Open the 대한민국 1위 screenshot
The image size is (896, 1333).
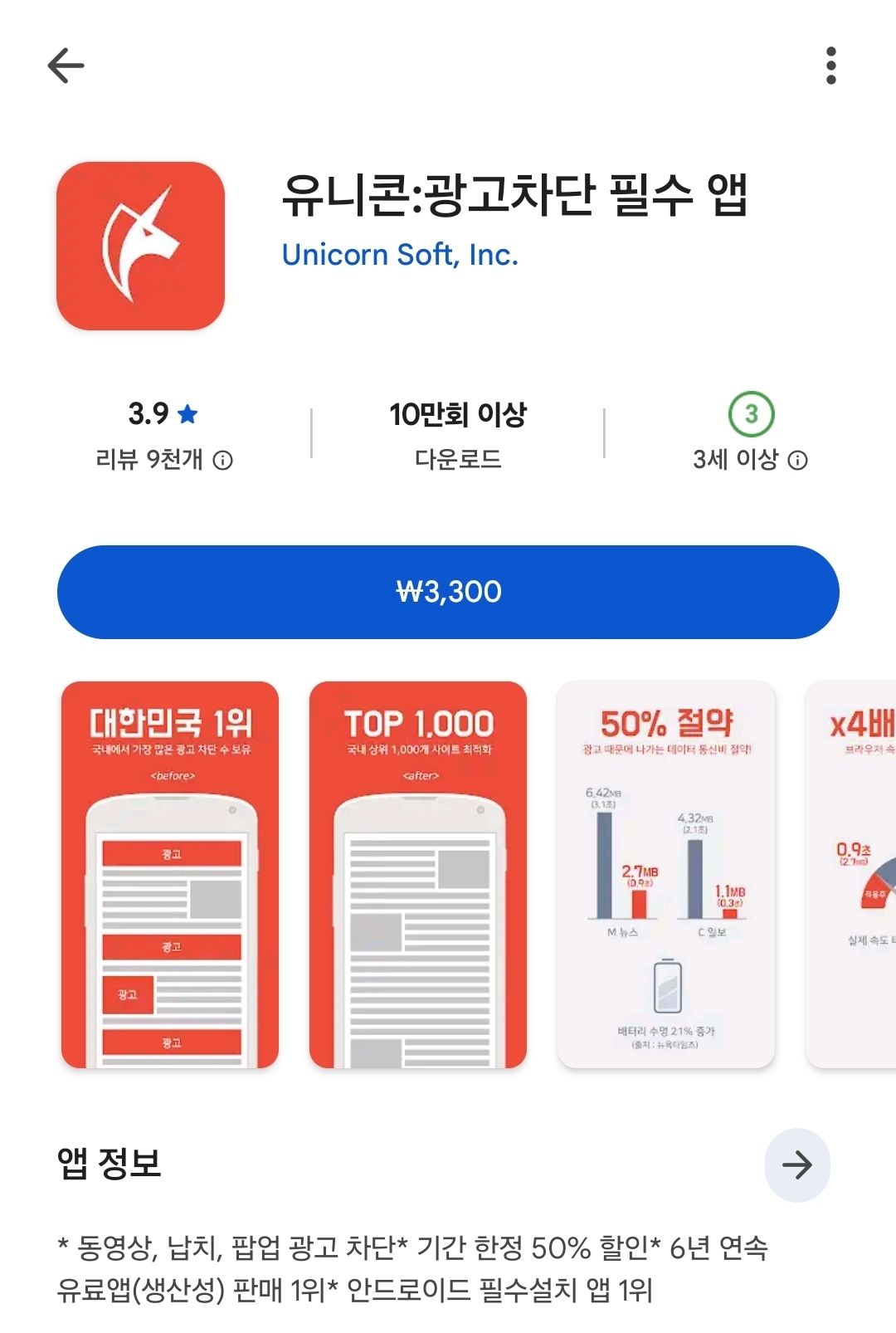(170, 875)
